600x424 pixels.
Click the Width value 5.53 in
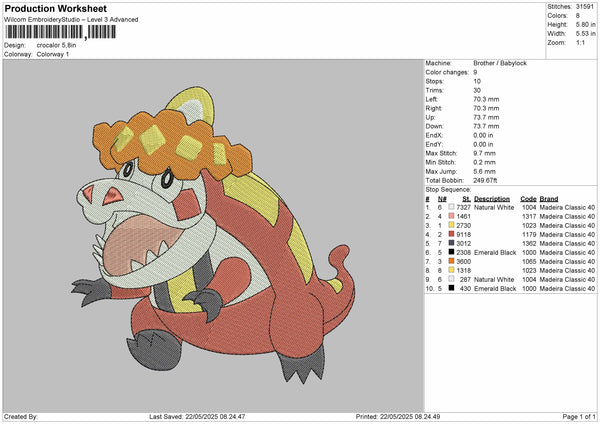click(585, 34)
